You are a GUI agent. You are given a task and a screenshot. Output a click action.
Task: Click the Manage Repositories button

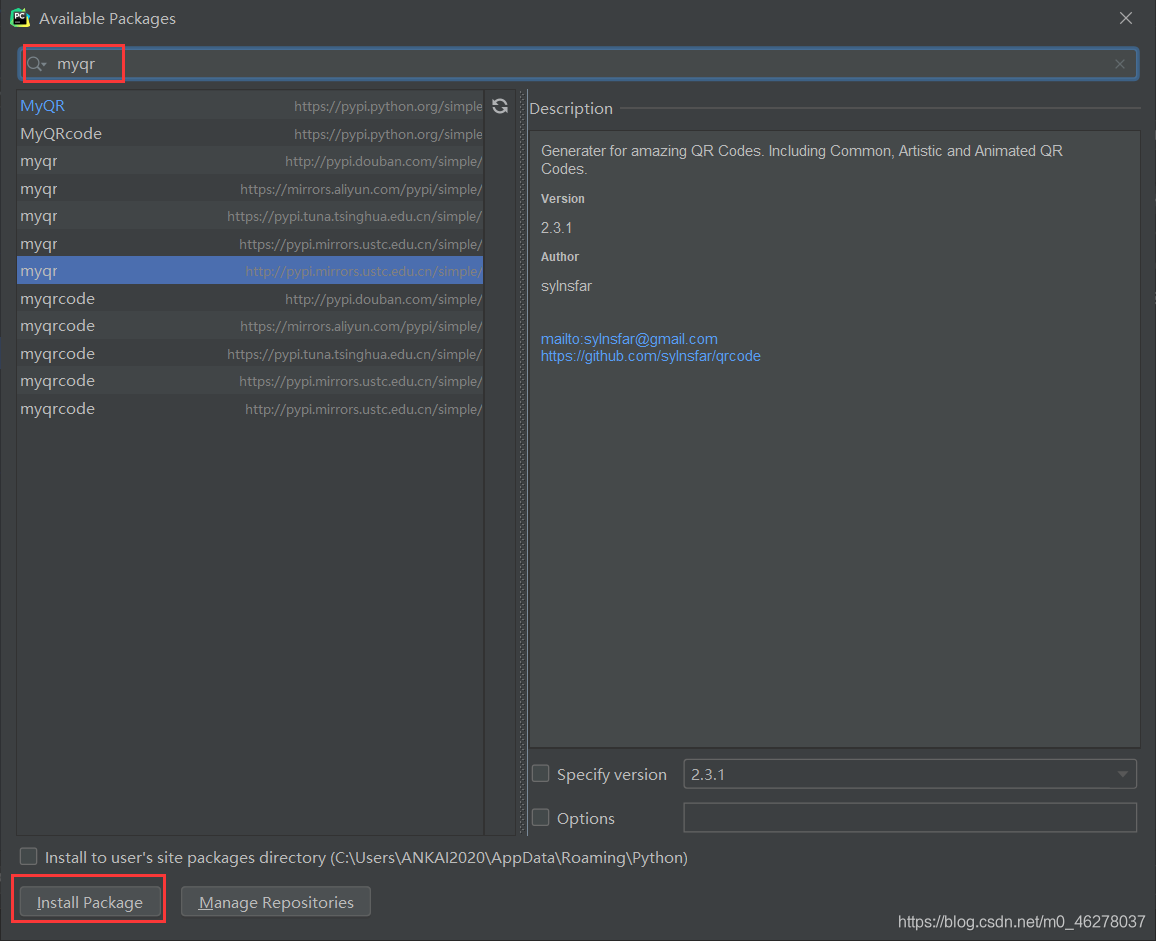pos(276,902)
